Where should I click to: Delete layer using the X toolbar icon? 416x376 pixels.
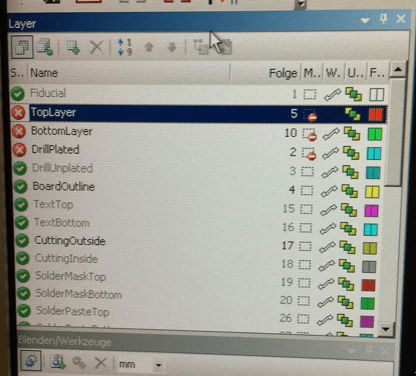click(96, 47)
